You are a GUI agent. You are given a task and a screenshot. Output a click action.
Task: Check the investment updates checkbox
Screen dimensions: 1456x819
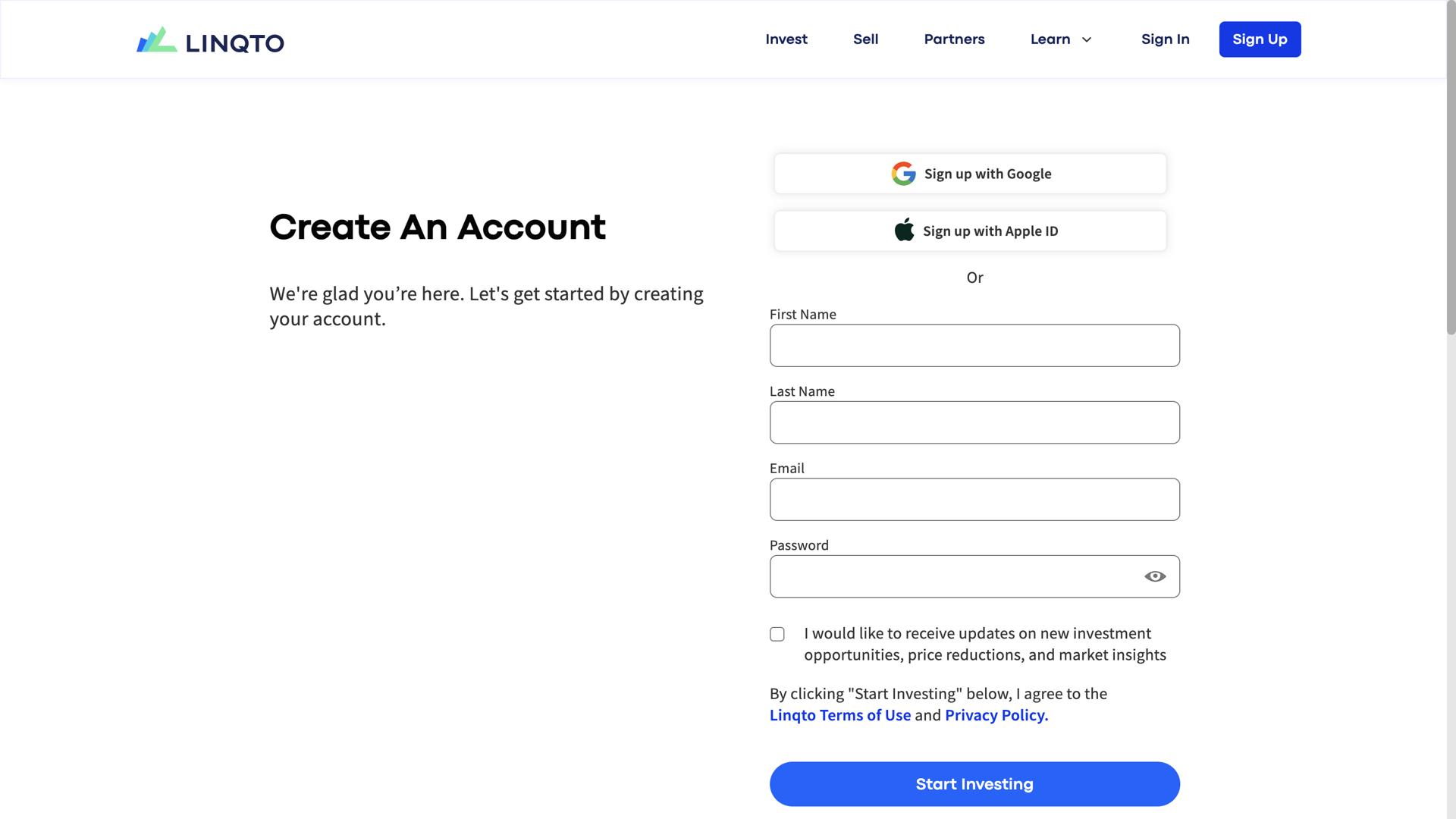pos(777,634)
